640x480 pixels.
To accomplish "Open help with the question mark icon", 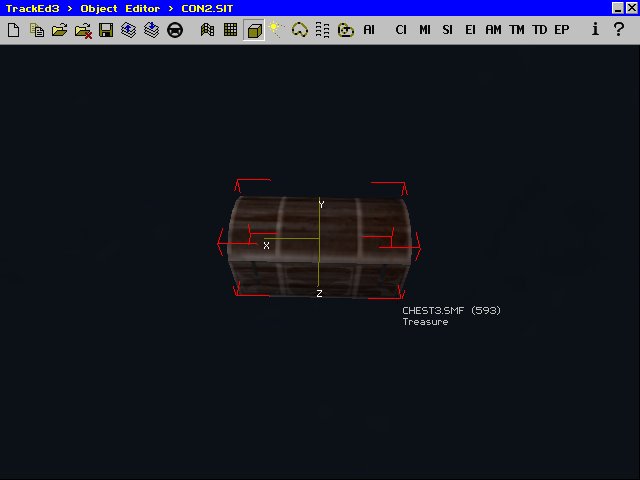I will [x=620, y=30].
